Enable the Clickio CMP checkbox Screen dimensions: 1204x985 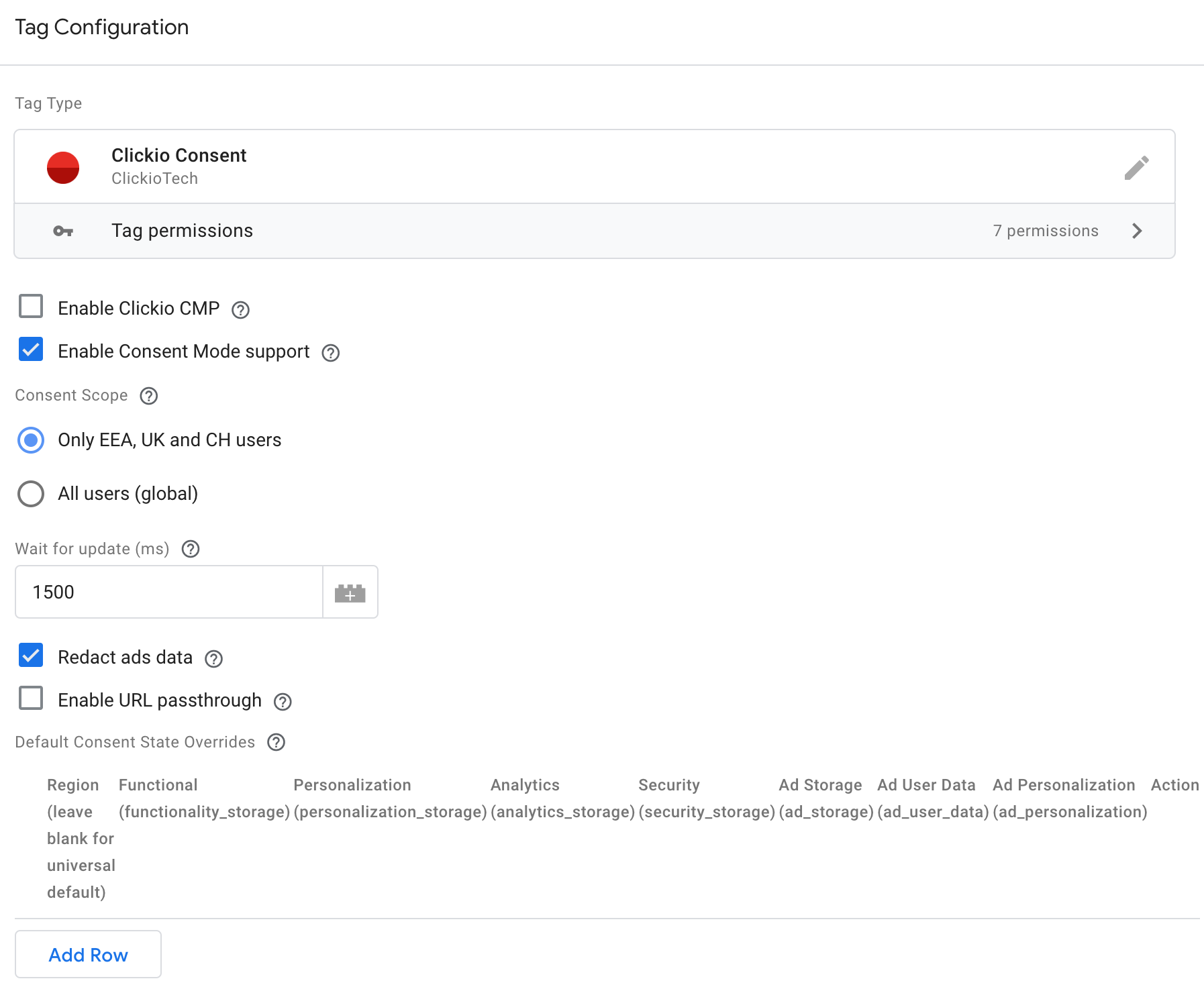(x=31, y=306)
